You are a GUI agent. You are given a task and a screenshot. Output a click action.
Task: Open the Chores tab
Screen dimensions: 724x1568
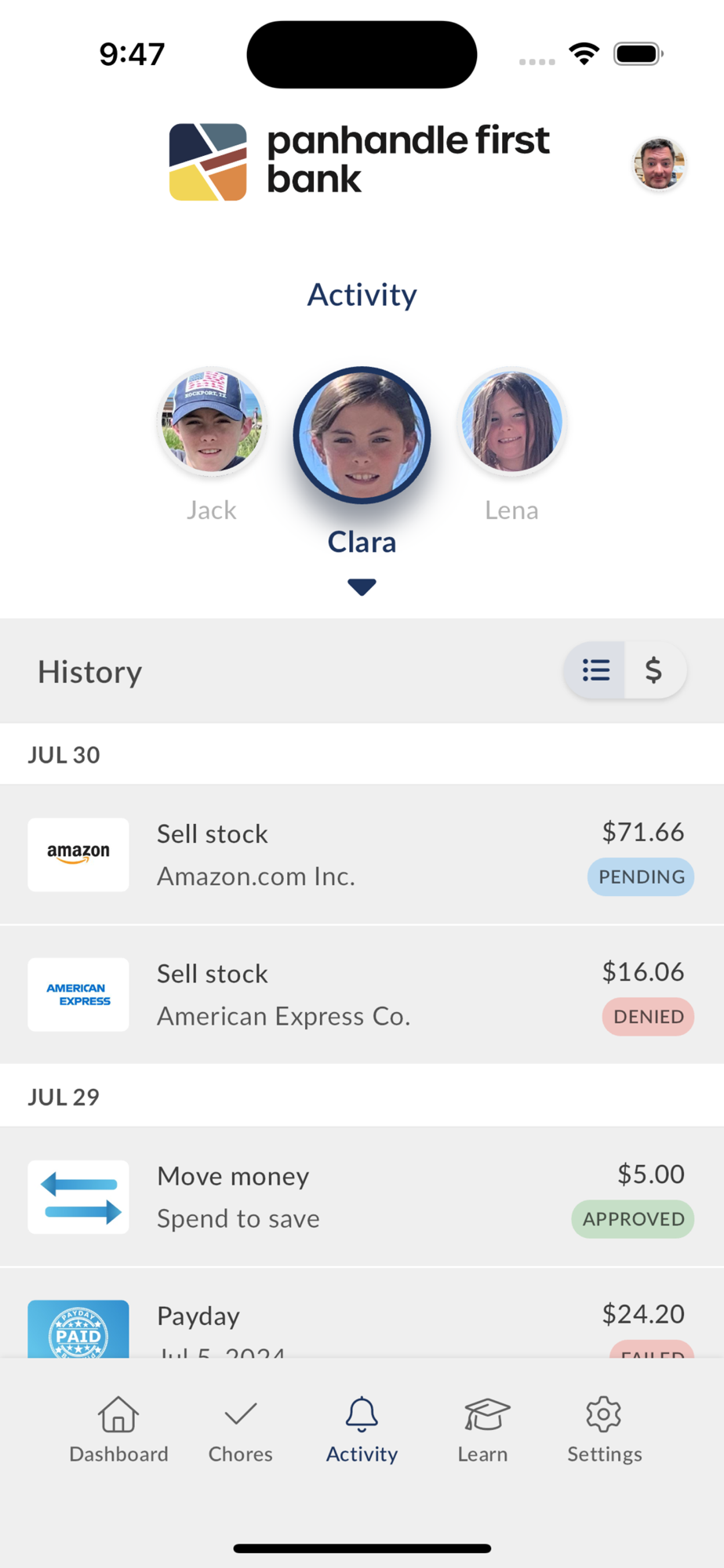(x=240, y=1429)
